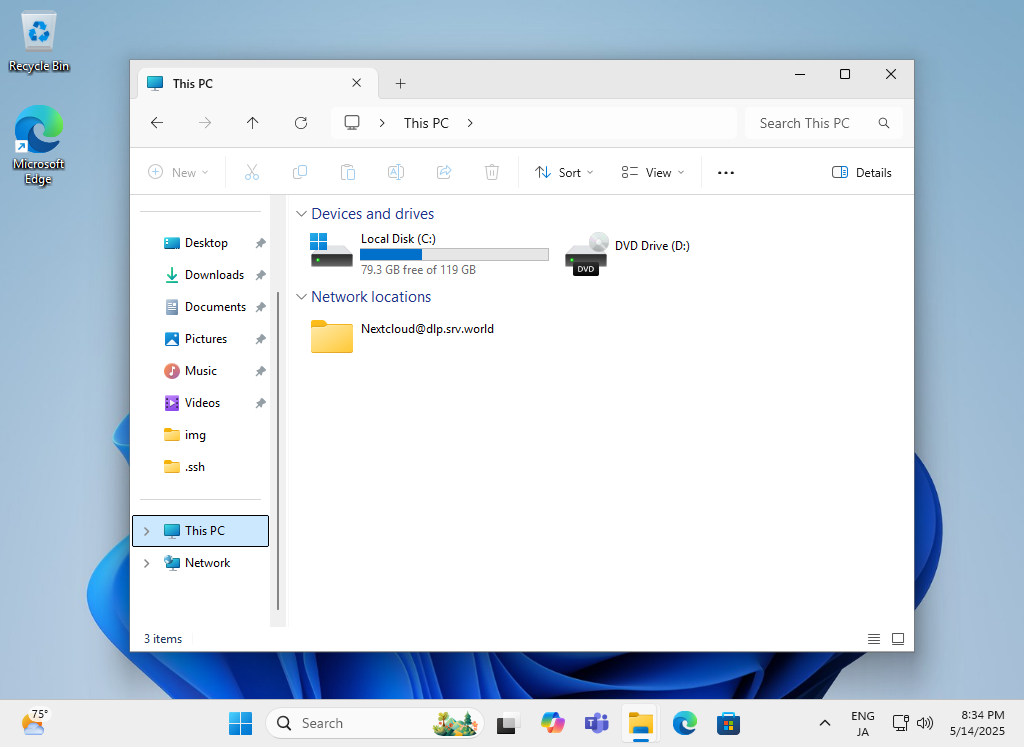Click the search magnifier icon
The height and width of the screenshot is (747, 1024).
point(884,123)
